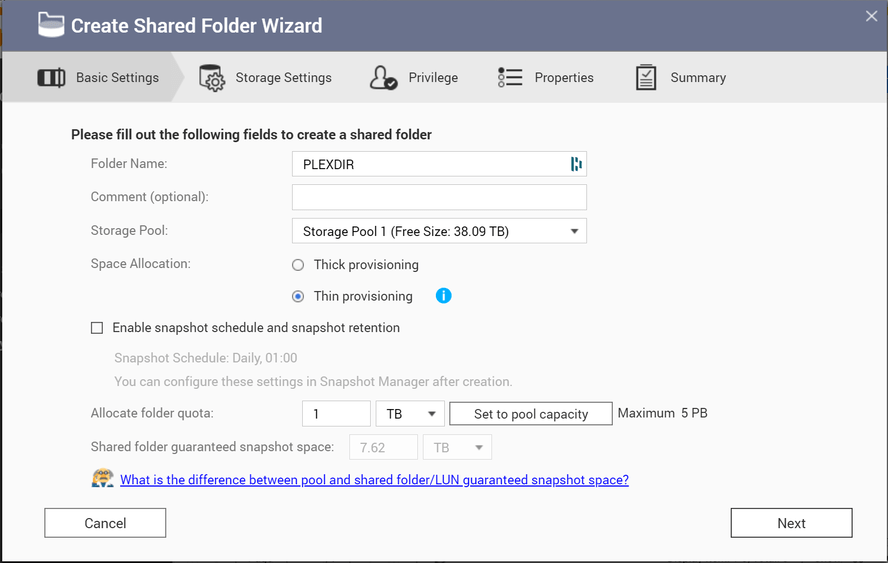Click the Privilege user icon
This screenshot has height=563, width=888.
coord(383,78)
